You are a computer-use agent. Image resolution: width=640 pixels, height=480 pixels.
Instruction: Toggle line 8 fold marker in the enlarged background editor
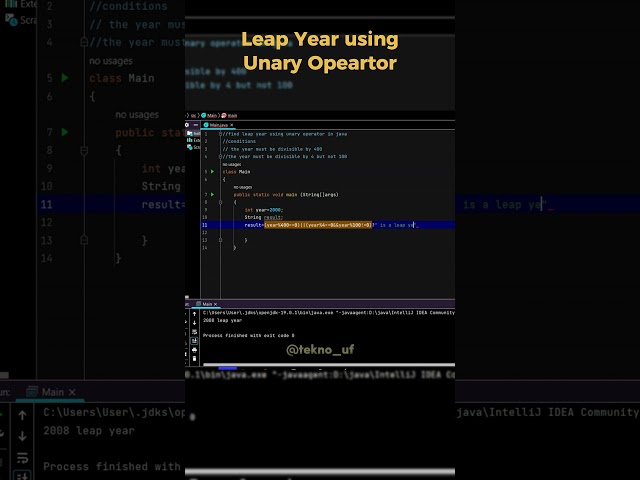coord(84,151)
